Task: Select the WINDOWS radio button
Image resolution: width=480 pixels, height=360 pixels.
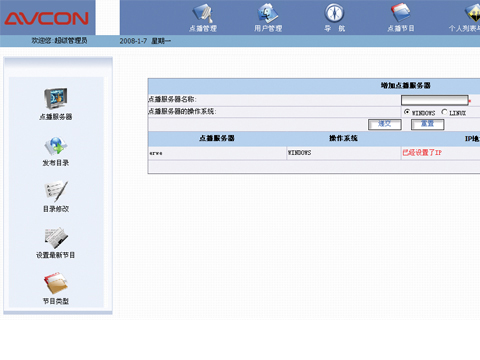Action: coord(407,112)
